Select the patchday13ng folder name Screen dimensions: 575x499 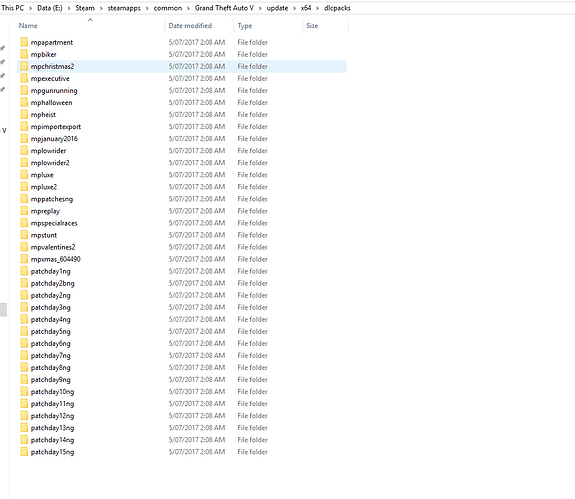[x=52, y=428]
